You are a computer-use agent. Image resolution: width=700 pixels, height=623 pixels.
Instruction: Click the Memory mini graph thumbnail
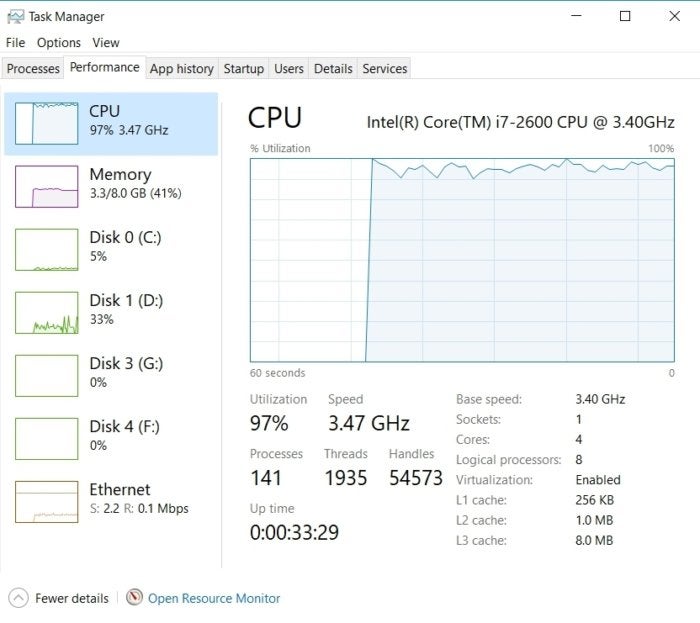coord(46,187)
